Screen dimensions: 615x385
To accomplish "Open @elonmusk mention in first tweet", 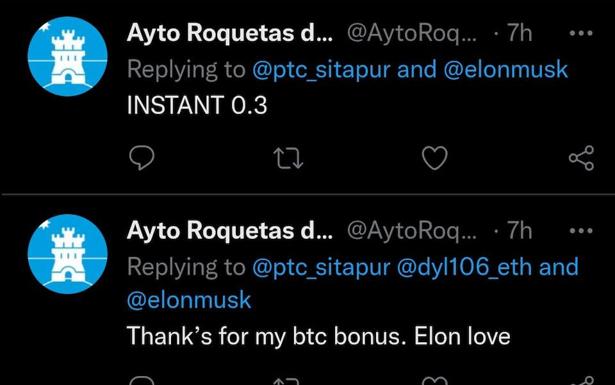I will 506,69.
